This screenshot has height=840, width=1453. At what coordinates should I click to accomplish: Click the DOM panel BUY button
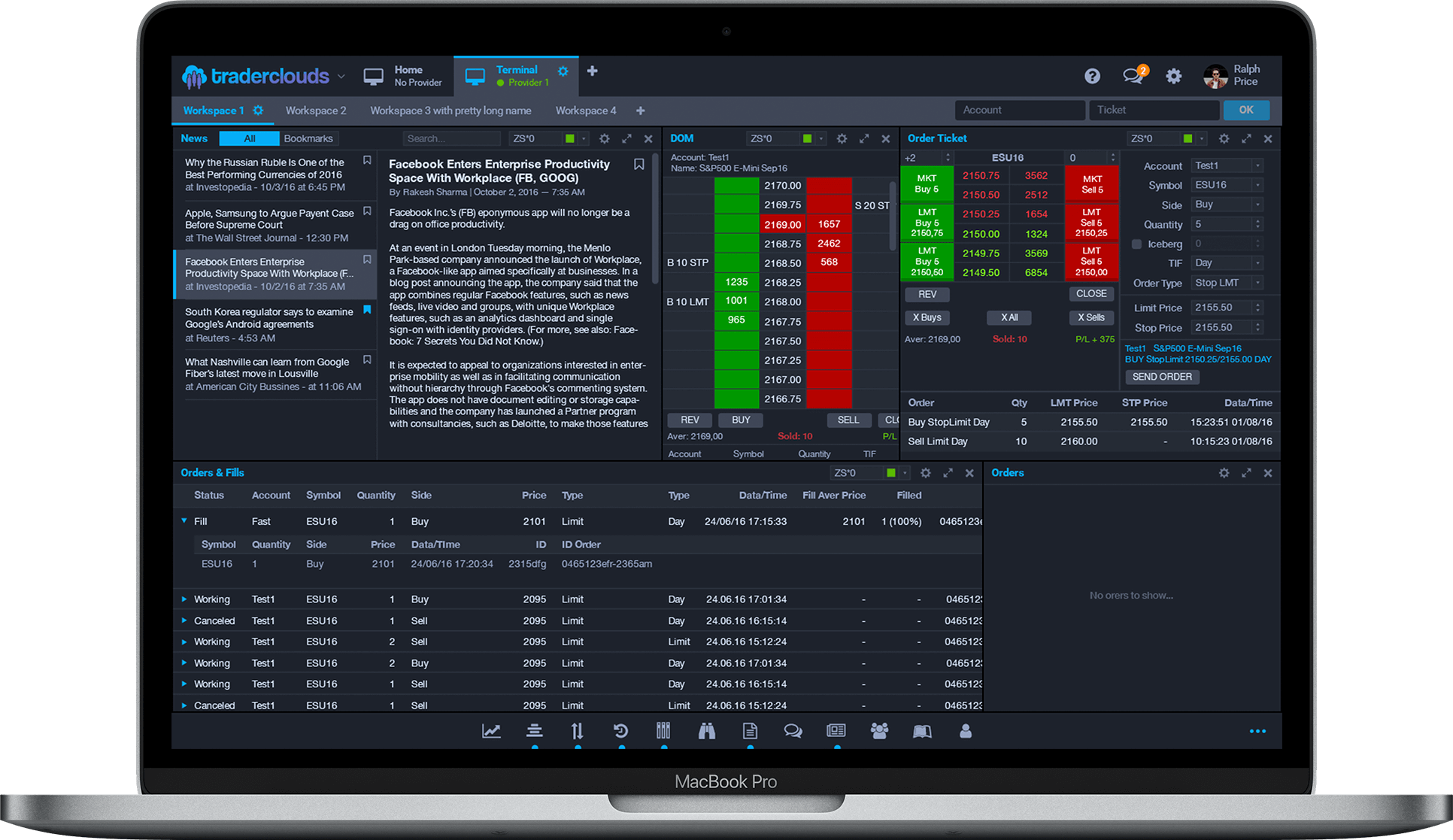tap(741, 420)
